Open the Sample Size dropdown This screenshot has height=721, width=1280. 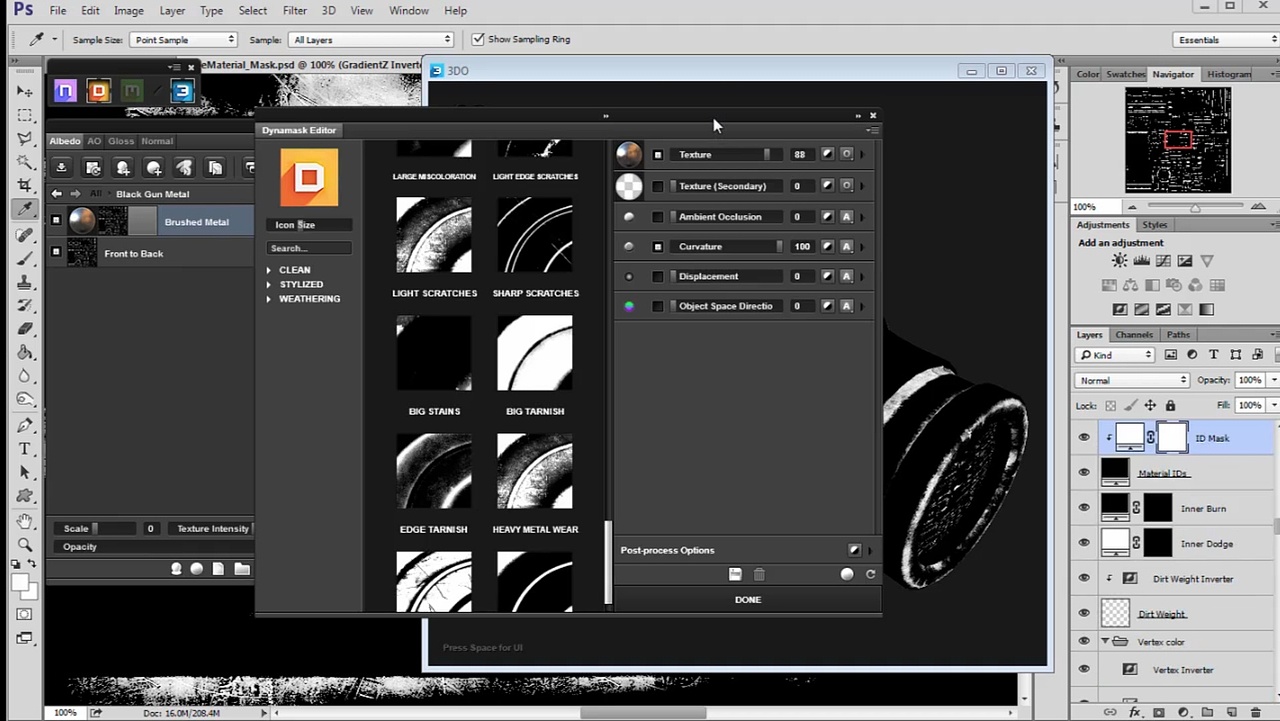(183, 40)
